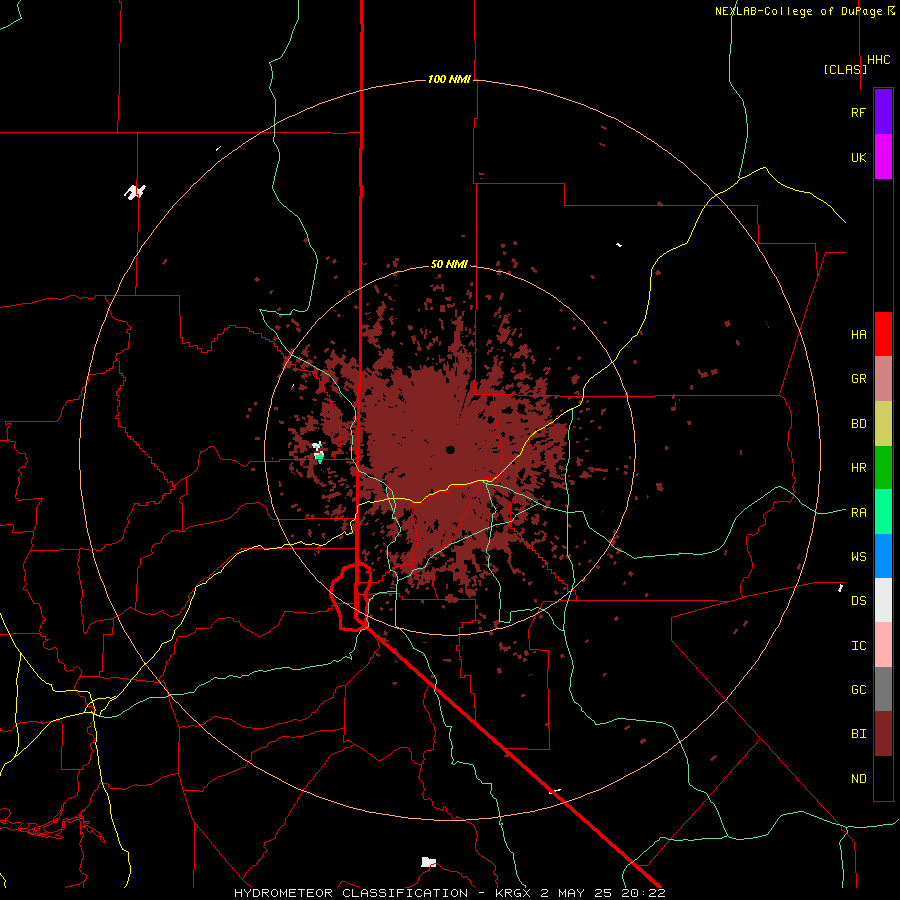Click the green rain echo near the radar's west edge
The image size is (900, 900).
pos(319,456)
